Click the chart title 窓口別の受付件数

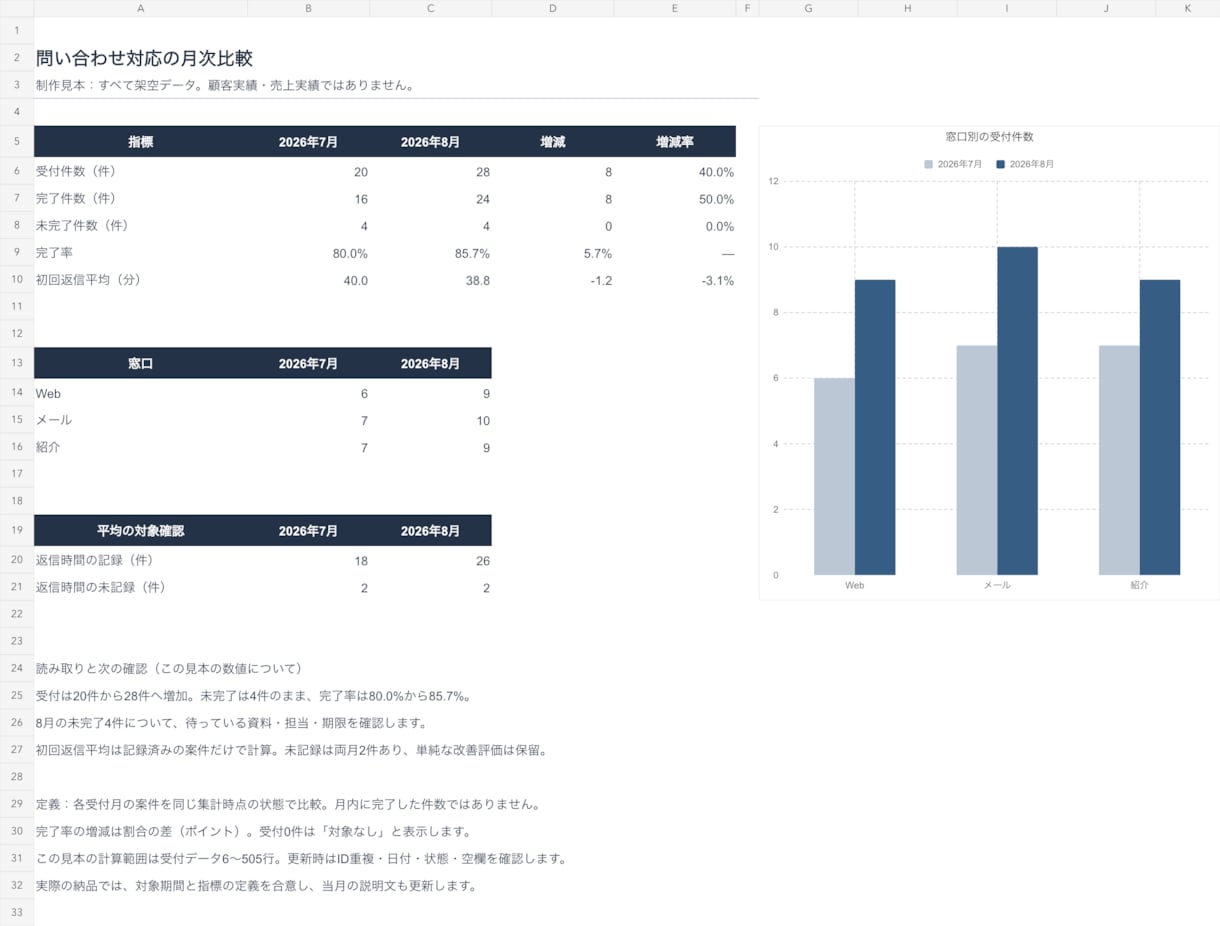[989, 136]
